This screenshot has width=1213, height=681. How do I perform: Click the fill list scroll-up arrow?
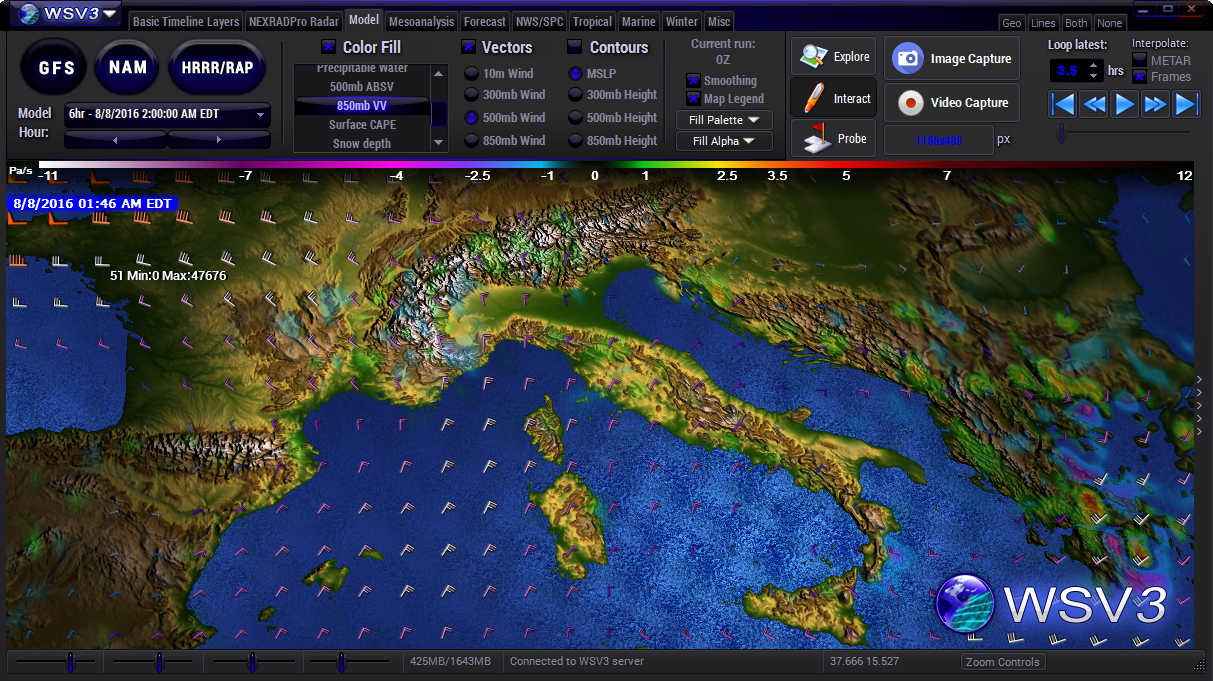click(439, 72)
